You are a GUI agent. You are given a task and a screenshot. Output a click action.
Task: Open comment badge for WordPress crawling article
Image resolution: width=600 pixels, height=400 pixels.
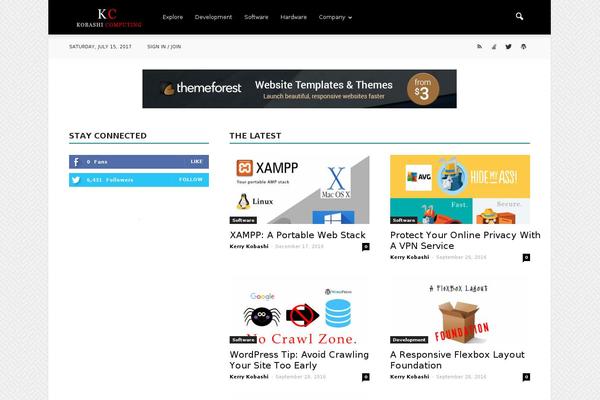(366, 377)
